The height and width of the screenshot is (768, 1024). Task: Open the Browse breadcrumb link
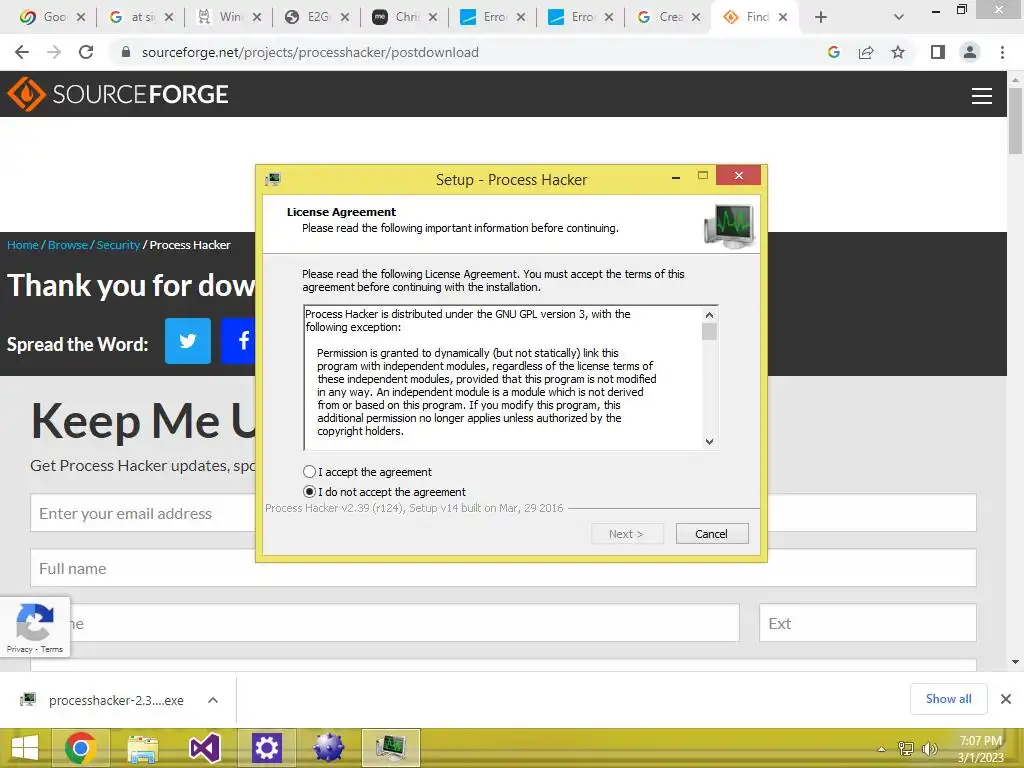[x=68, y=245]
